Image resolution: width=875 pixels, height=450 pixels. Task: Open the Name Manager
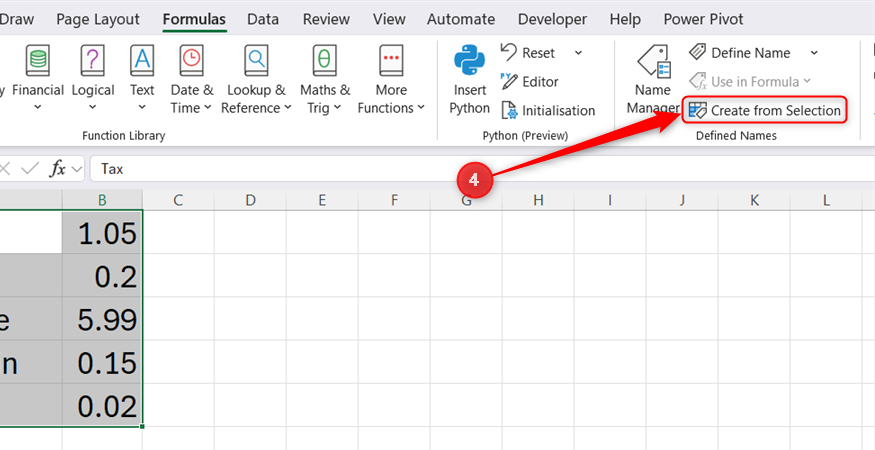click(x=652, y=79)
